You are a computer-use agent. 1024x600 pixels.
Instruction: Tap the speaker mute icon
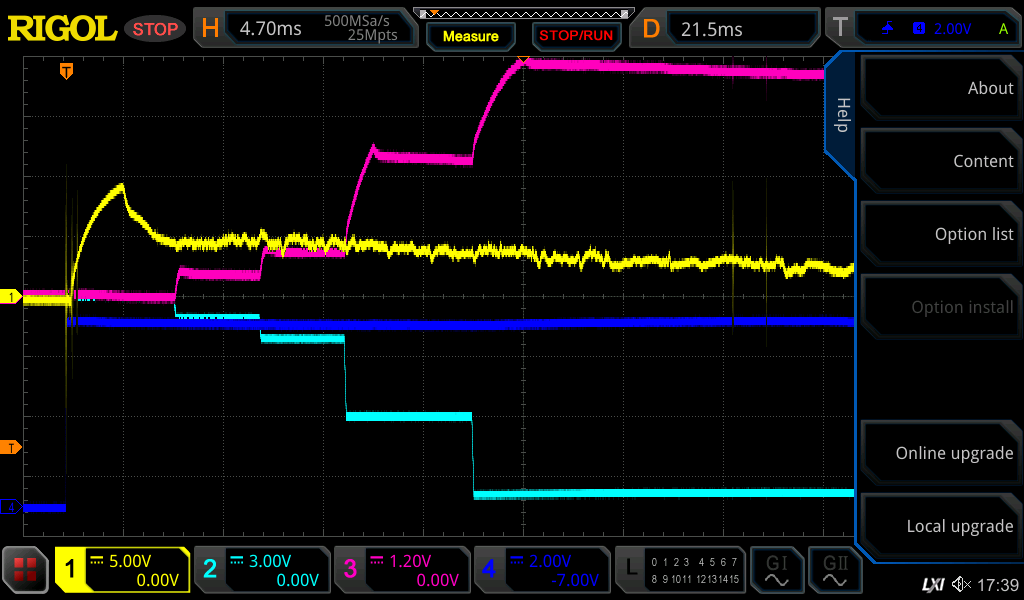point(961,584)
